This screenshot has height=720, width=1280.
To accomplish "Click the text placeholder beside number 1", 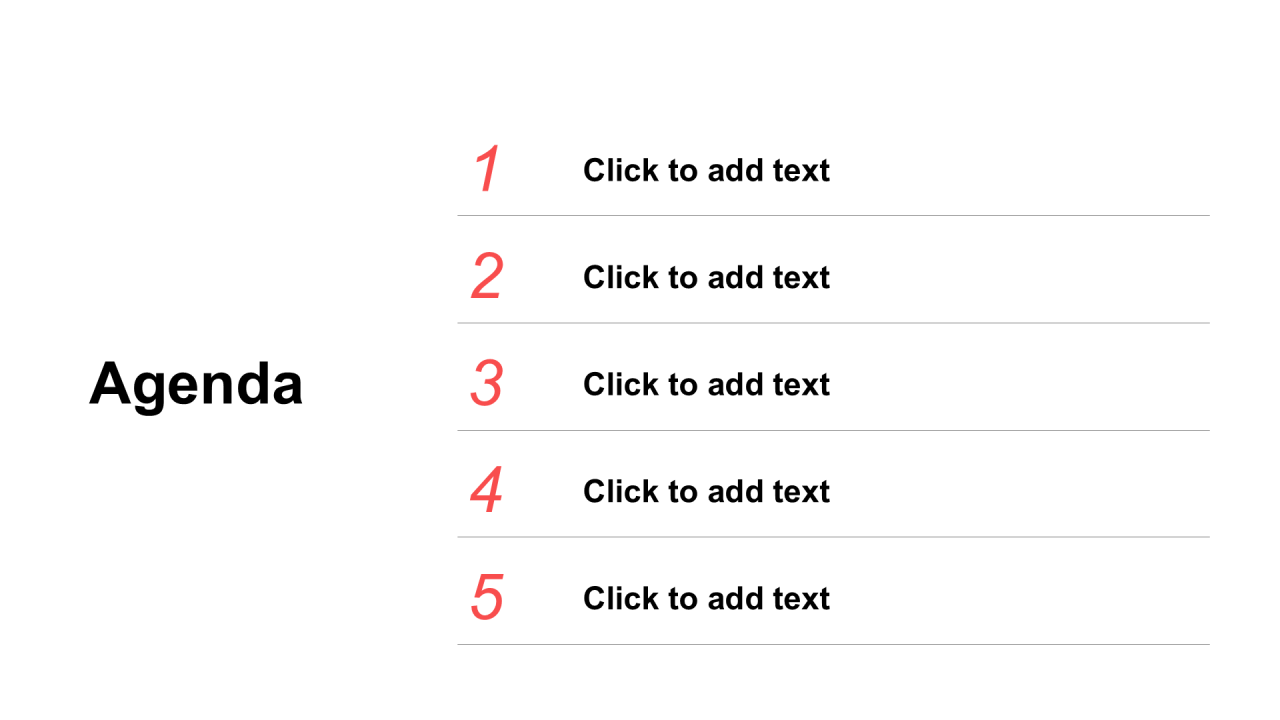I will tap(706, 170).
